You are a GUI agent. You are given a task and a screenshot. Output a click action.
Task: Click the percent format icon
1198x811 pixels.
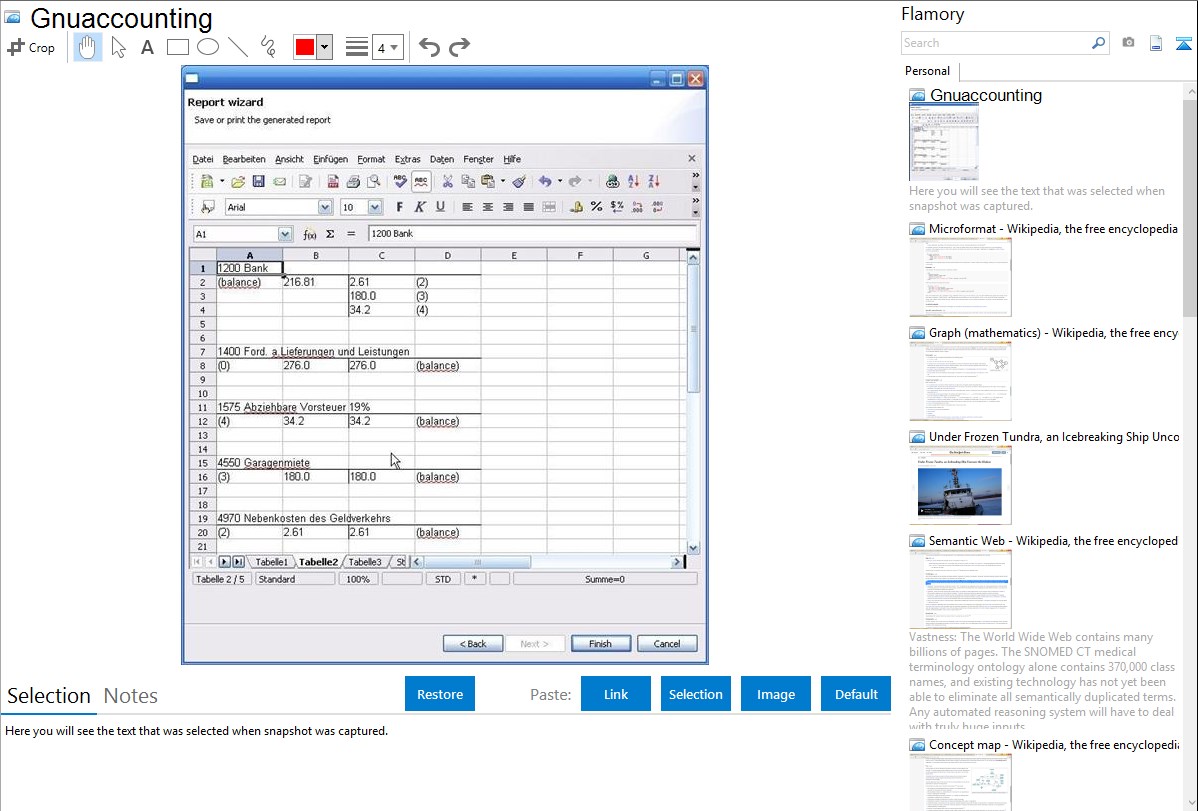pyautogui.click(x=596, y=206)
